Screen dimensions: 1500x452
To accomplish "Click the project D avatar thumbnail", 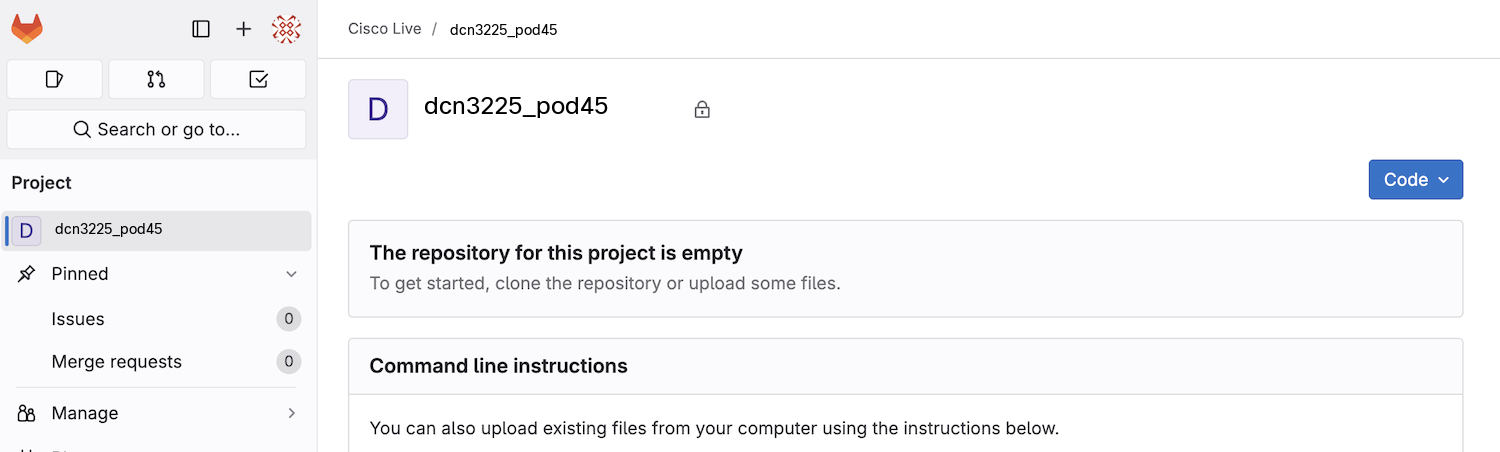I will (378, 109).
